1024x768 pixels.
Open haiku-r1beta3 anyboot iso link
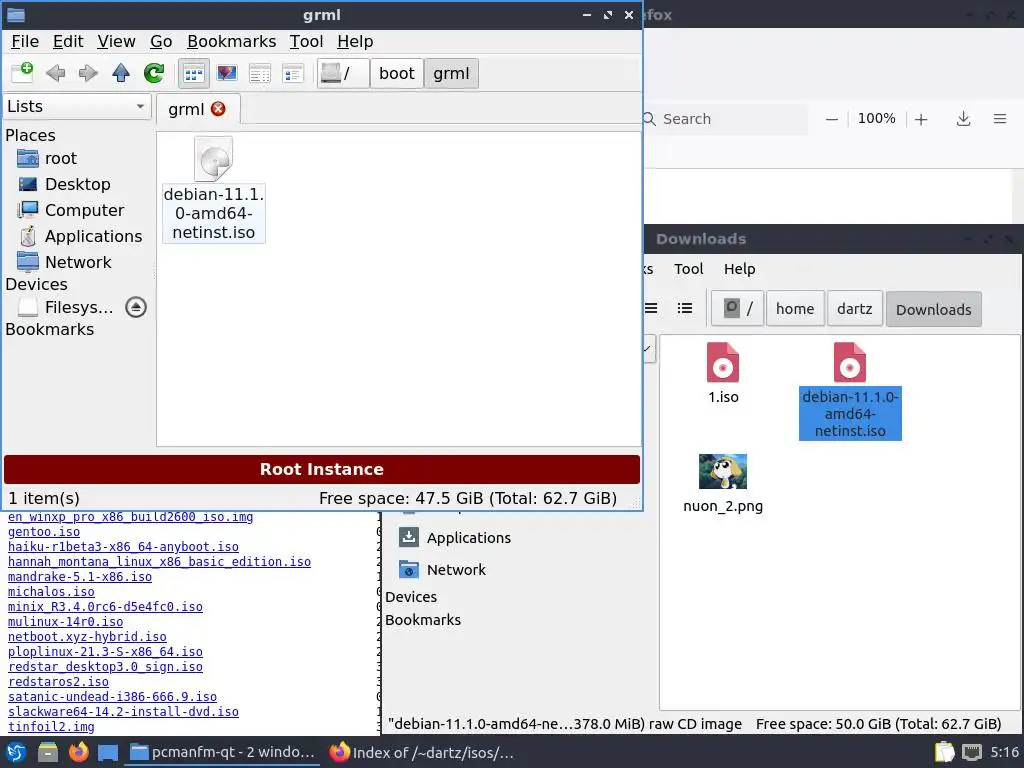tap(123, 547)
